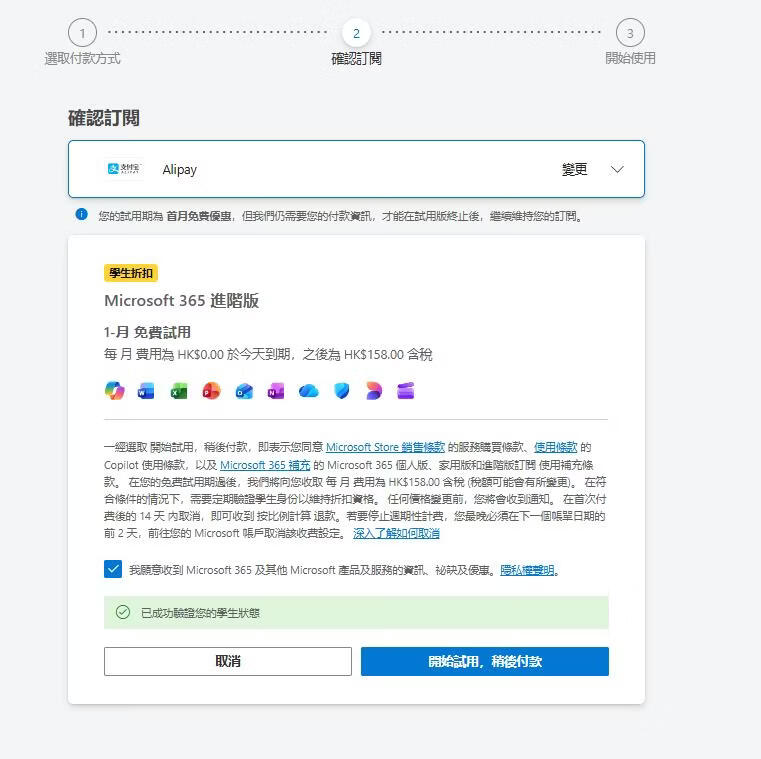Viewport: 761px width, 759px height.
Task: Click the Clipchamp app icon
Action: coord(405,391)
